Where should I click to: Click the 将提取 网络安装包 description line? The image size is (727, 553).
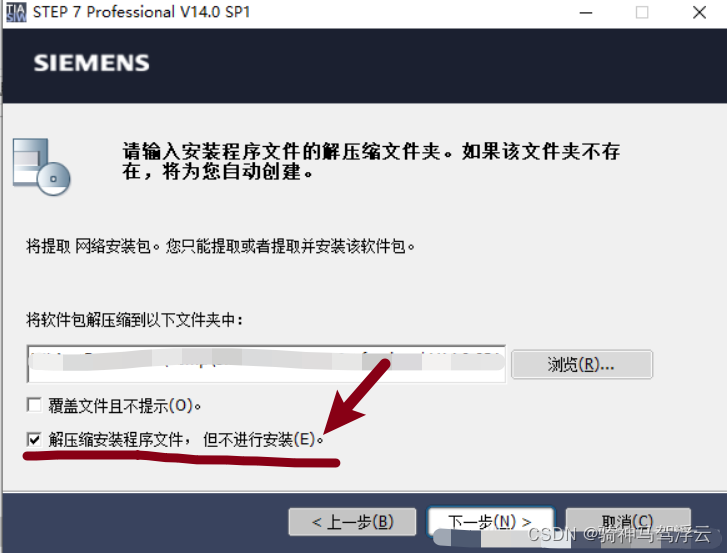point(221,246)
